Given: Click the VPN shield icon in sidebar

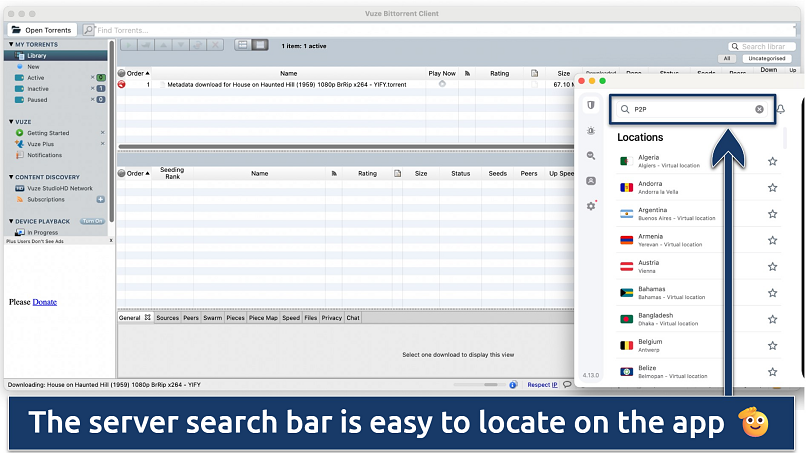Looking at the screenshot, I should click(592, 106).
